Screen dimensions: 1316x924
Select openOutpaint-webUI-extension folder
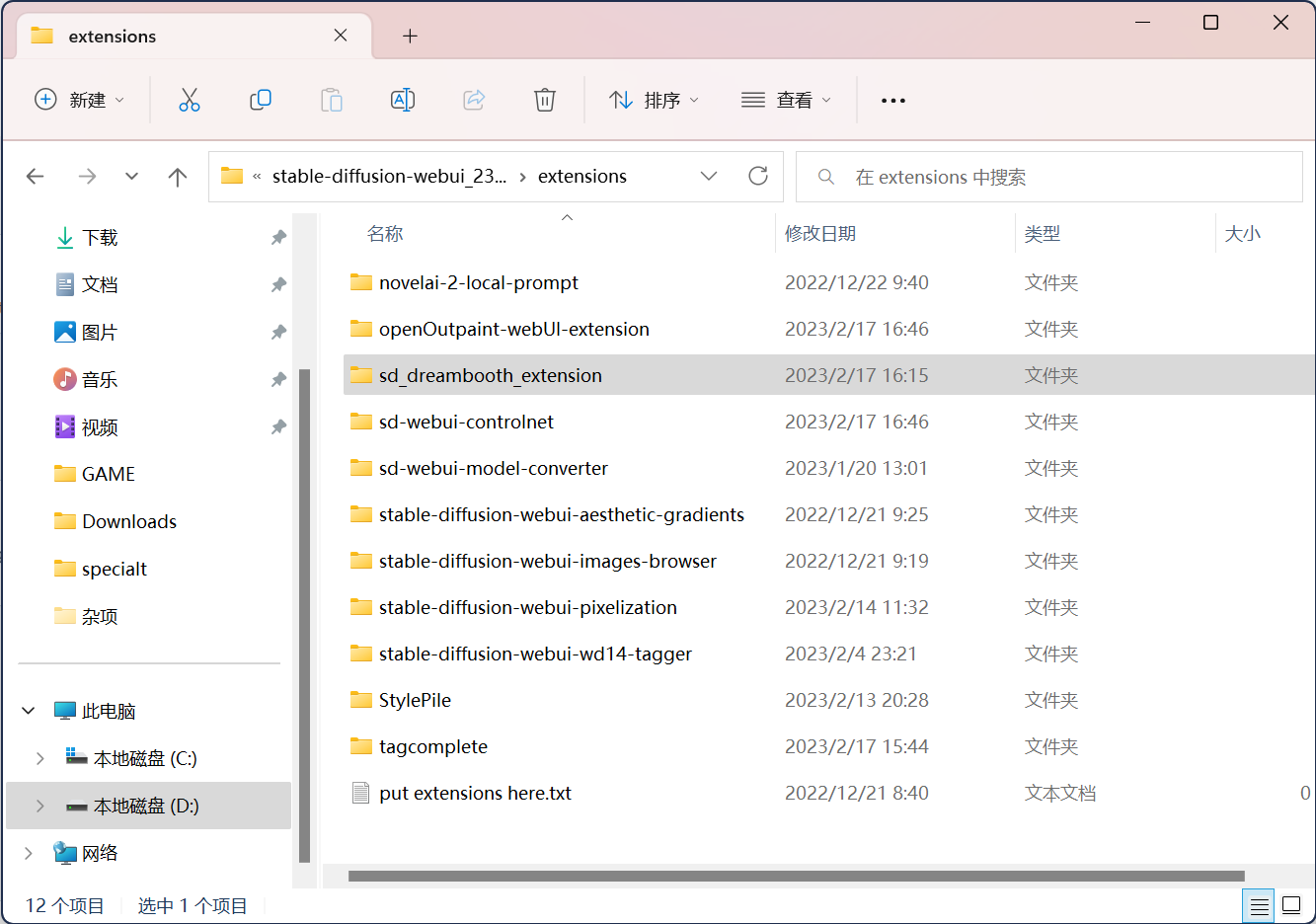(x=514, y=329)
